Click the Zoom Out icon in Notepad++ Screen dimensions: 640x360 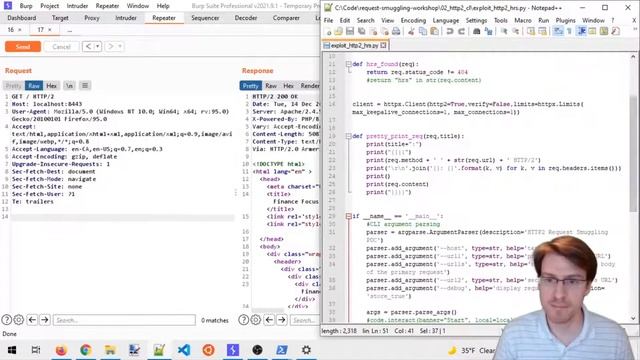click(x=516, y=31)
